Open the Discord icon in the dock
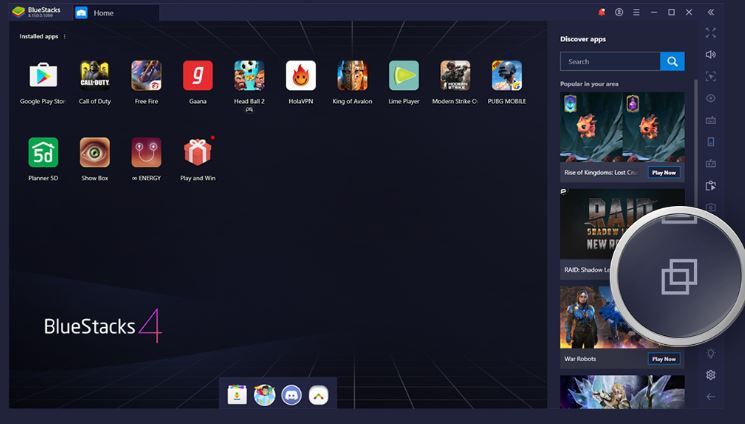 [291, 395]
